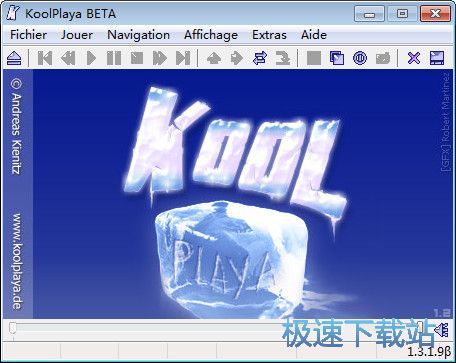Viewport: 456px width, 363px height.
Task: Click the greyed snapshot camera icon
Action: point(383,58)
